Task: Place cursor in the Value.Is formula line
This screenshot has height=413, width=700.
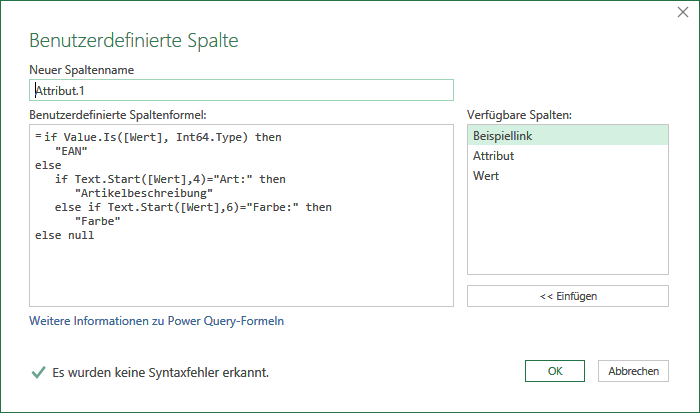Action: point(162,137)
